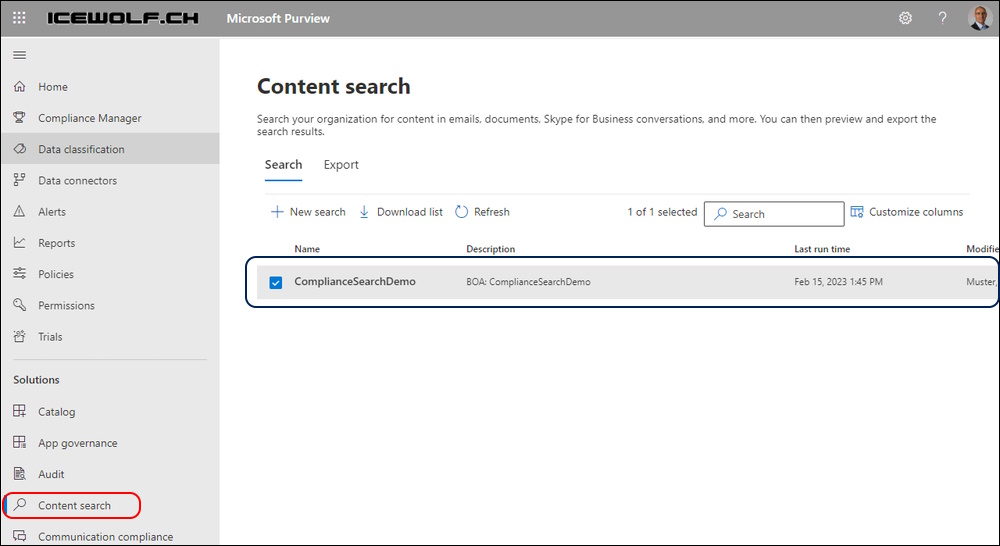Click the '1 of 1 selected' status text
The width and height of the screenshot is (1000, 546).
click(x=662, y=212)
